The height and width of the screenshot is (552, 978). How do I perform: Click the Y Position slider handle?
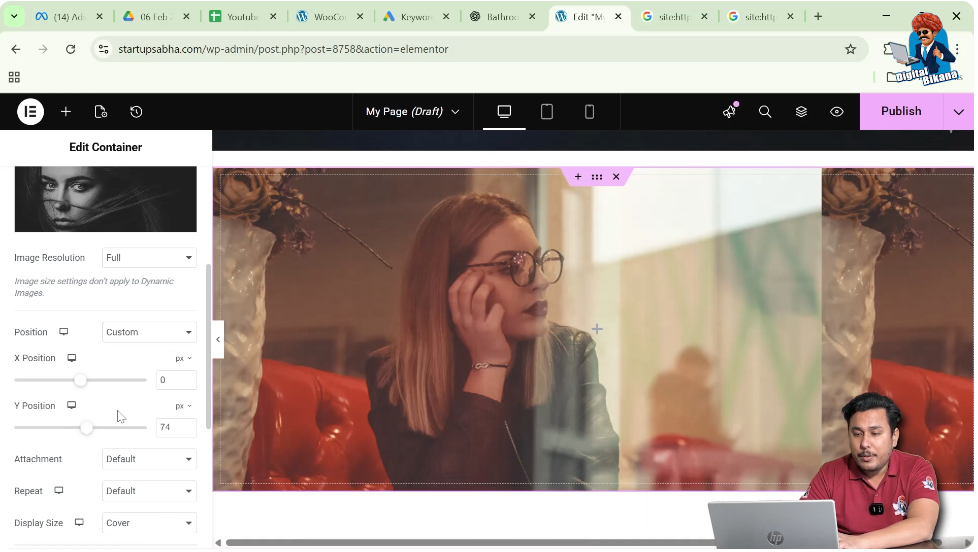point(87,428)
